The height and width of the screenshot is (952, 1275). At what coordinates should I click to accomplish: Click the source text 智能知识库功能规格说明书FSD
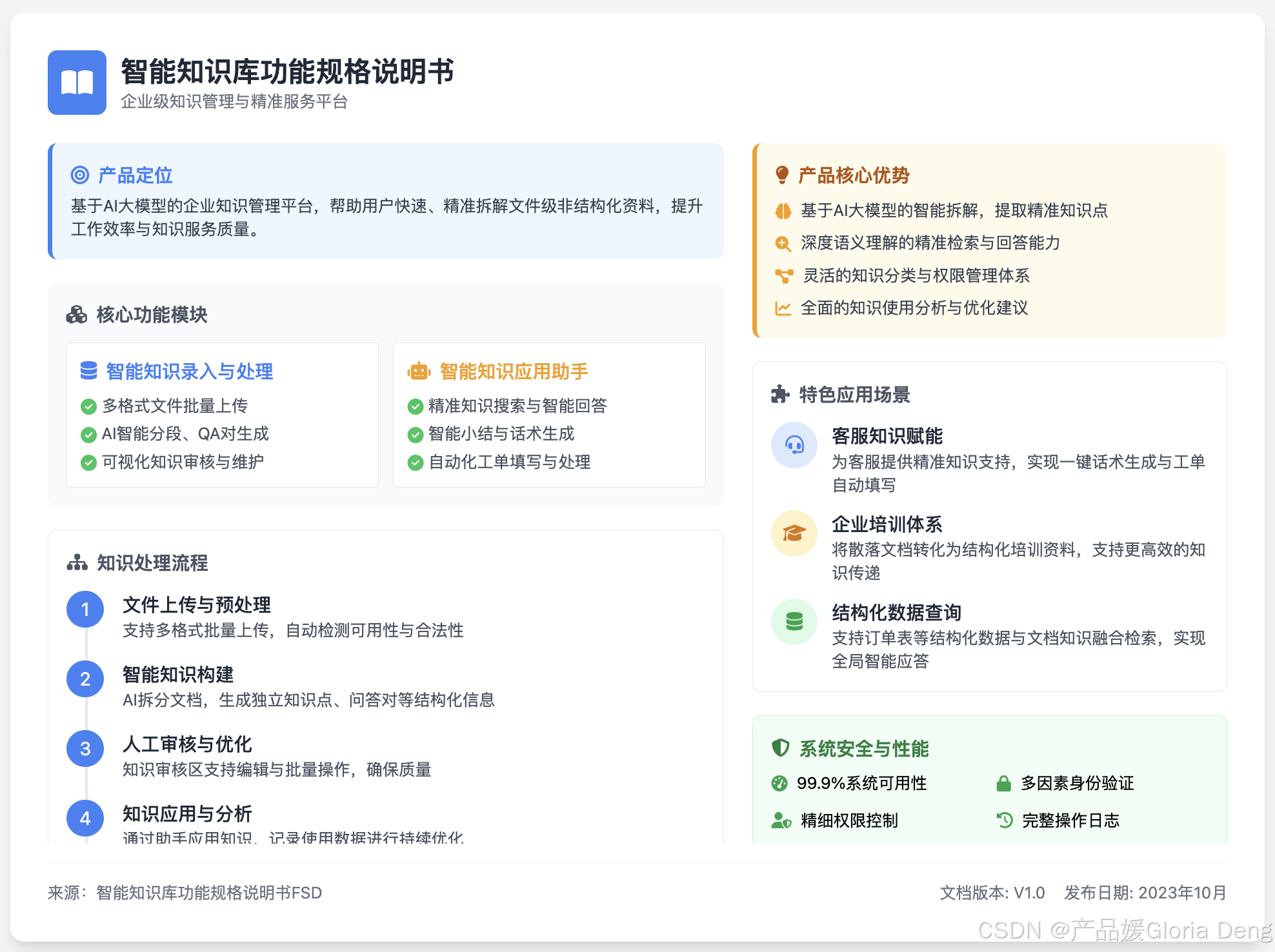208,893
